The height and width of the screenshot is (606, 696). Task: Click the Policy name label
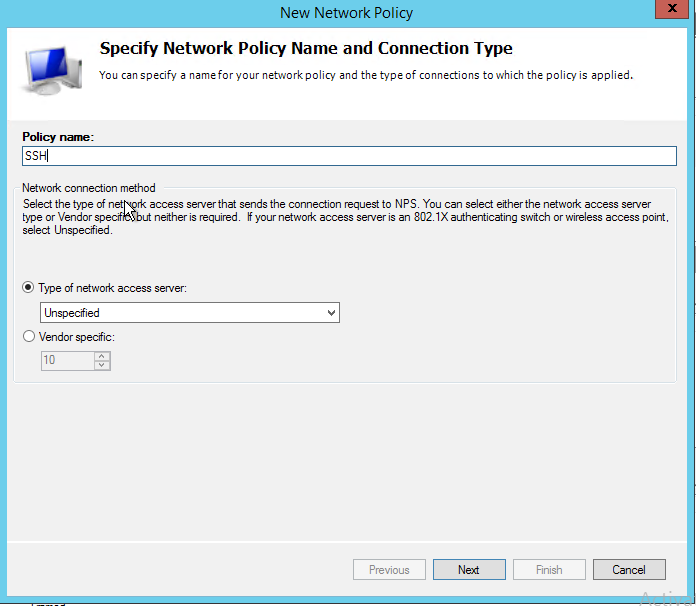(x=57, y=137)
